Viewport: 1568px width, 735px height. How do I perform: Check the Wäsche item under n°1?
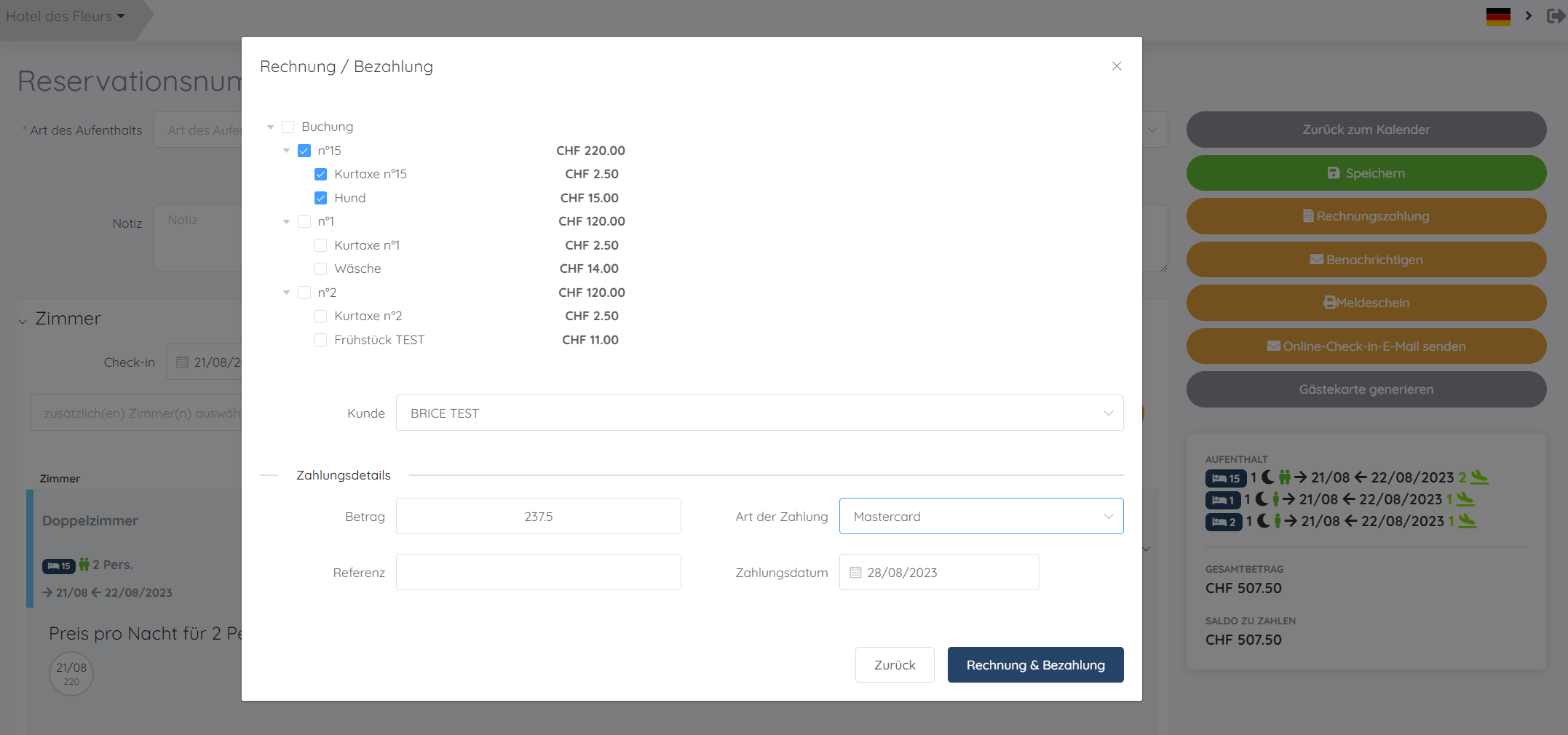[x=321, y=269]
